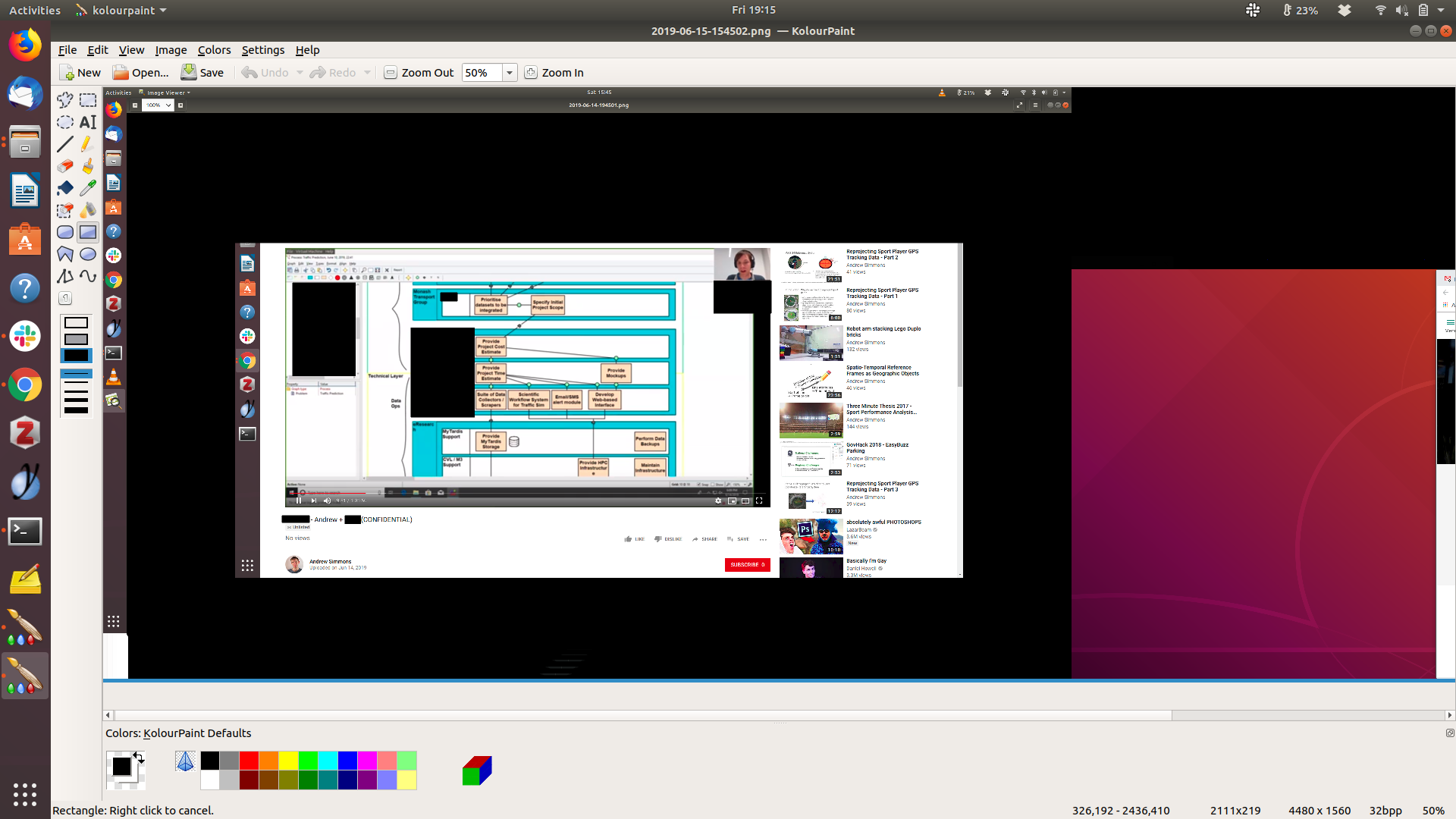
Task: Select the thickest line width option
Action: 76,410
